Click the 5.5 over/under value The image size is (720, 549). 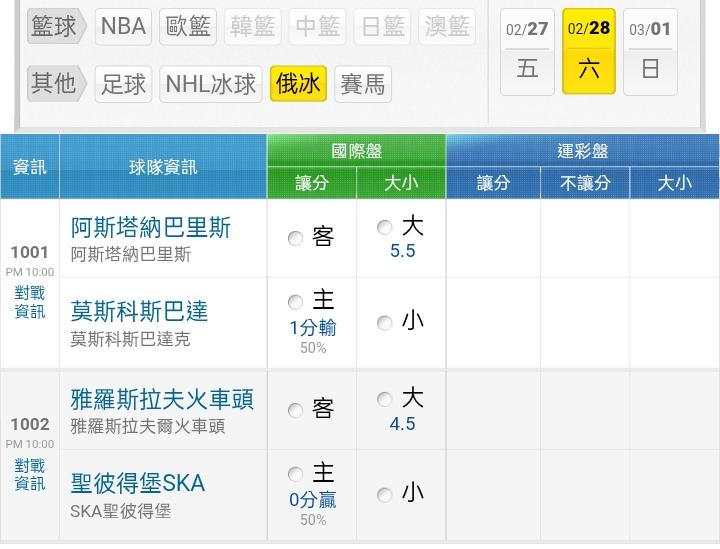pos(403,251)
